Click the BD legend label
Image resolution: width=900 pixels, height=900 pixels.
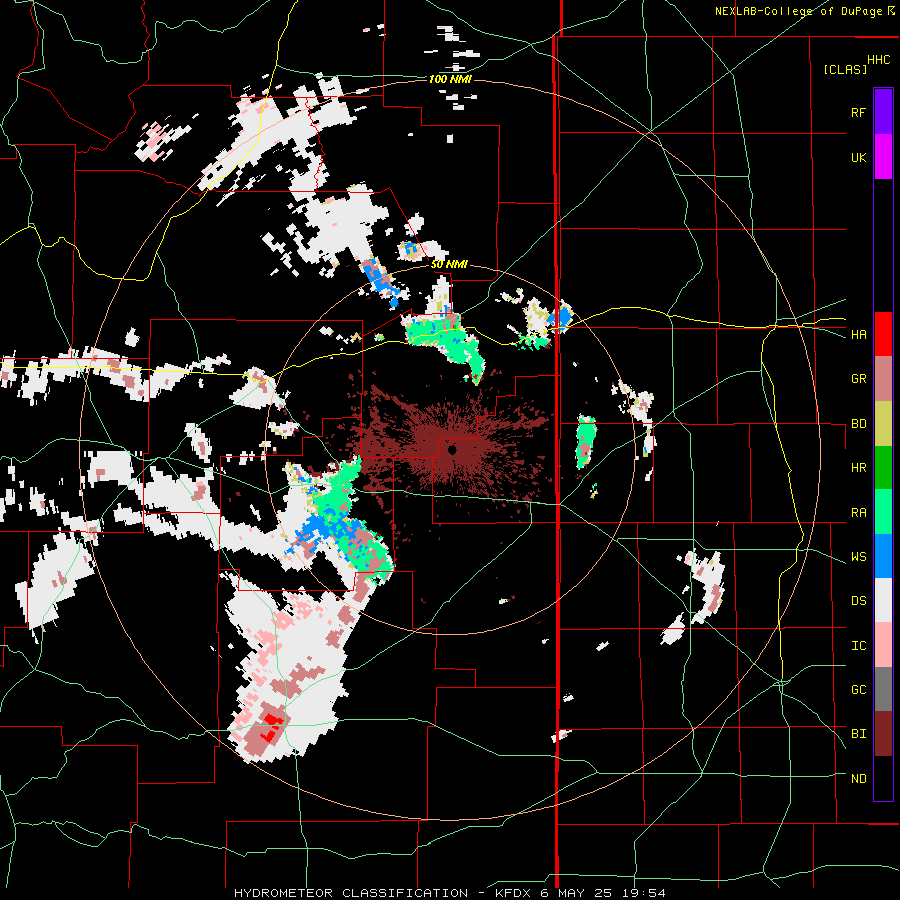click(858, 424)
